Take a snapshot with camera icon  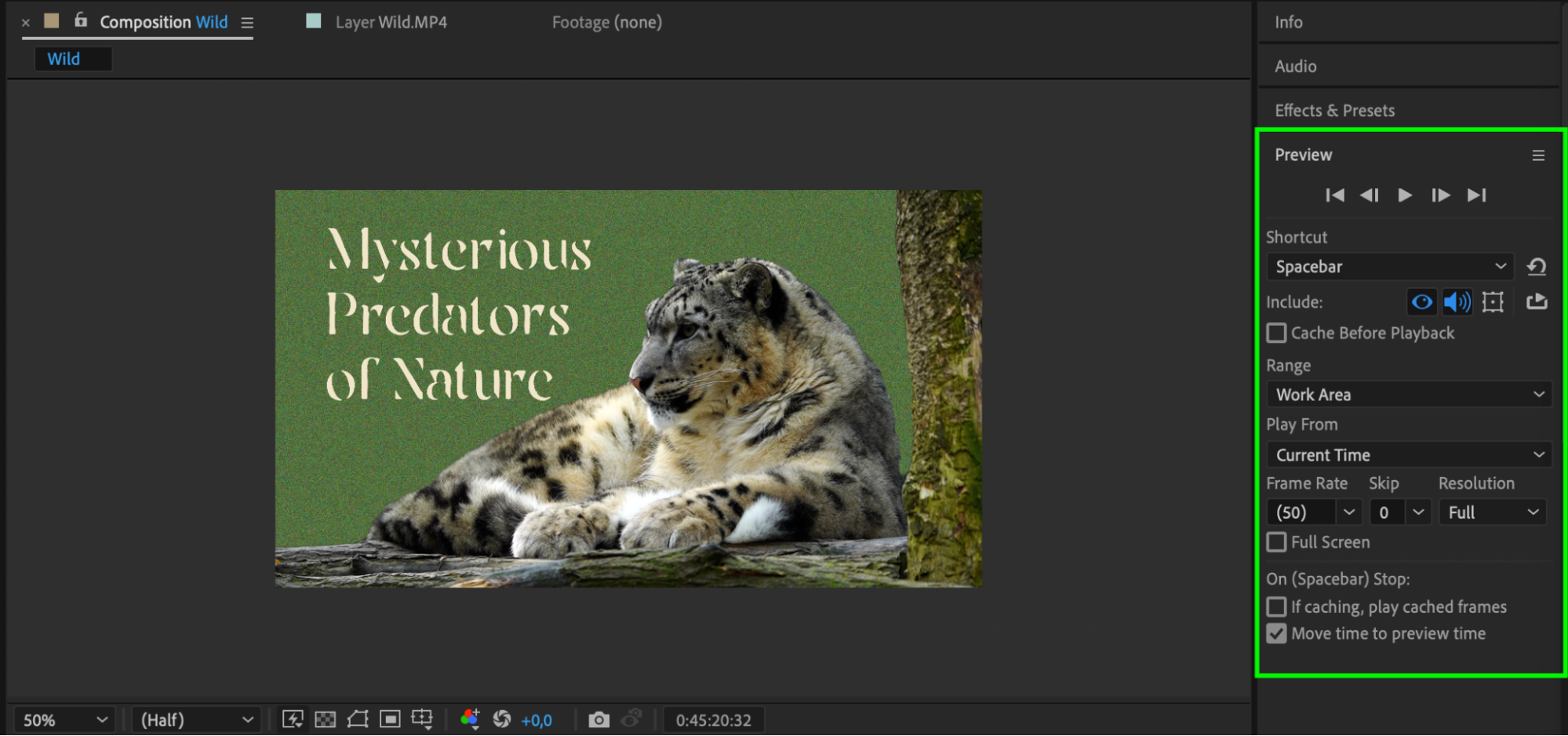598,720
